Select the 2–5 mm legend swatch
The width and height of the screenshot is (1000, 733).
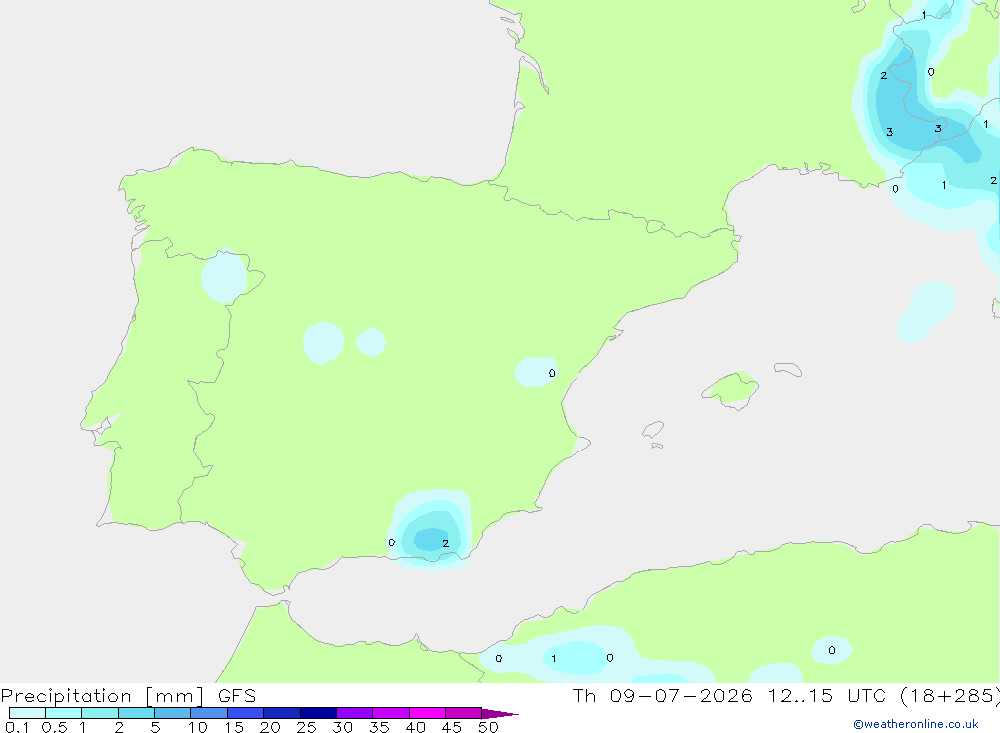136,713
